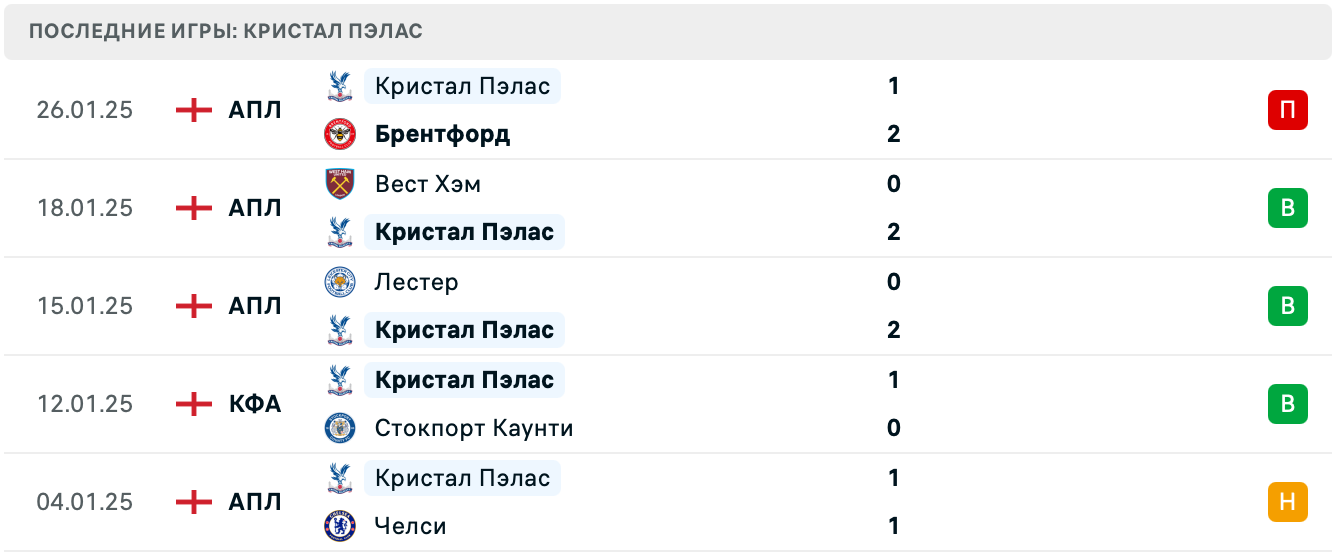
Task: Open the Лестер team page
Action: pos(416,282)
